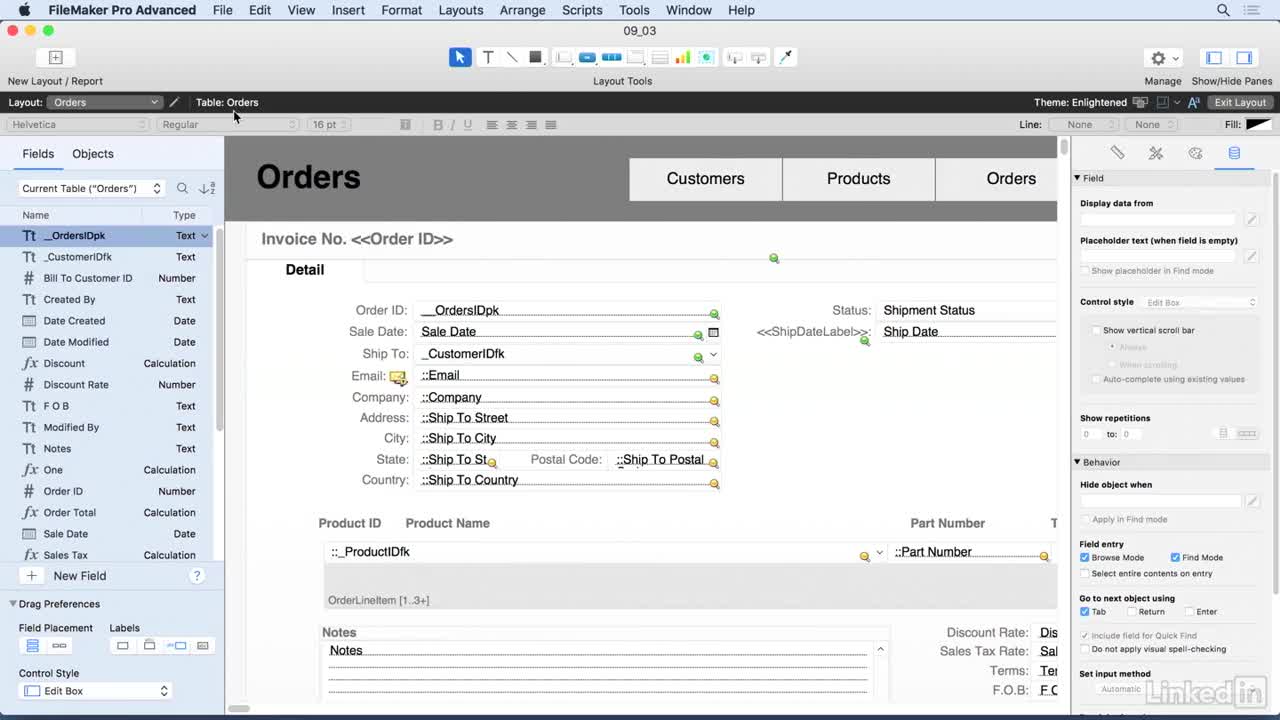Toggle the left pane visibility
The width and height of the screenshot is (1280, 720).
1214,58
